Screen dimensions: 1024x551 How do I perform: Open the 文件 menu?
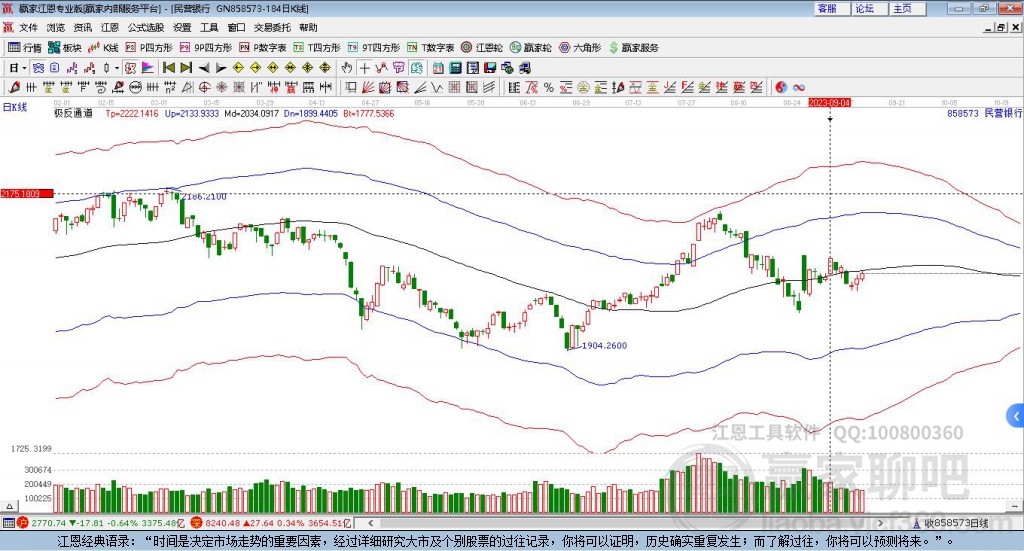pyautogui.click(x=28, y=27)
